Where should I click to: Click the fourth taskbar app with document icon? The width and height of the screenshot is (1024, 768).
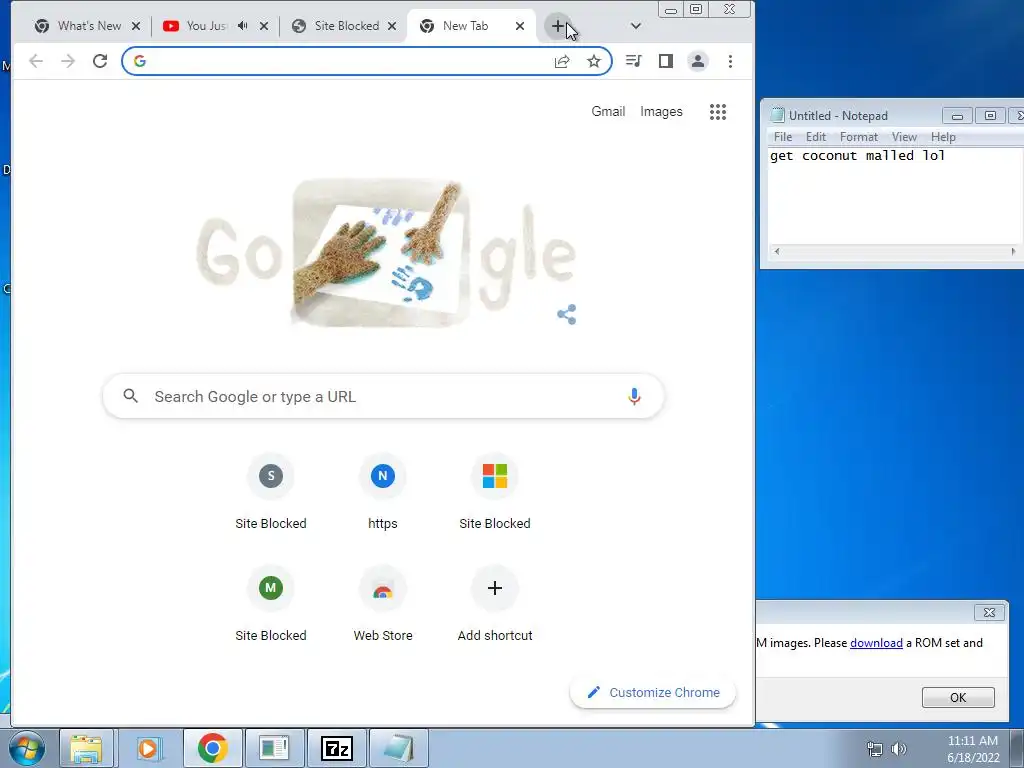click(274, 748)
